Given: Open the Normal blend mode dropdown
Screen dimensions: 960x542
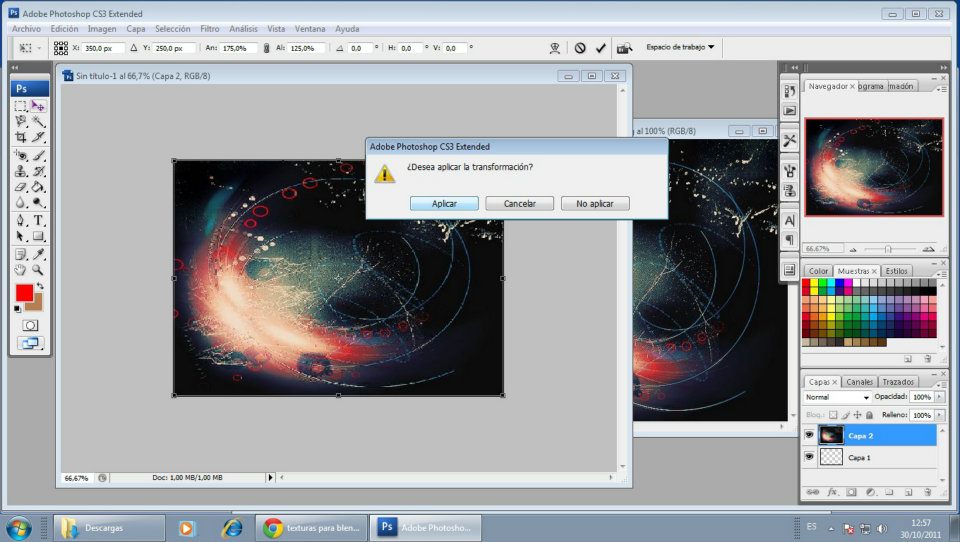Looking at the screenshot, I should (836, 397).
